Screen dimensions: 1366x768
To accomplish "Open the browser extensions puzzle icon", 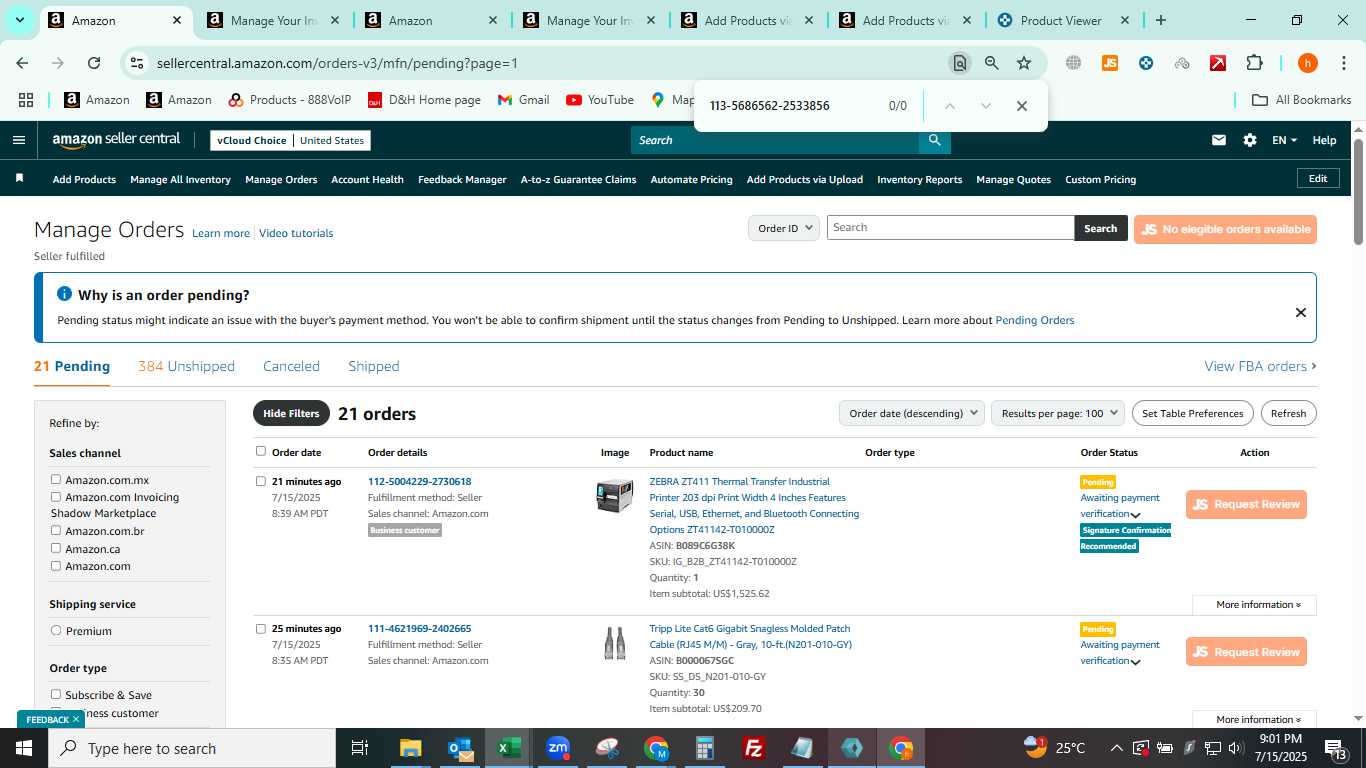I will click(1254, 63).
